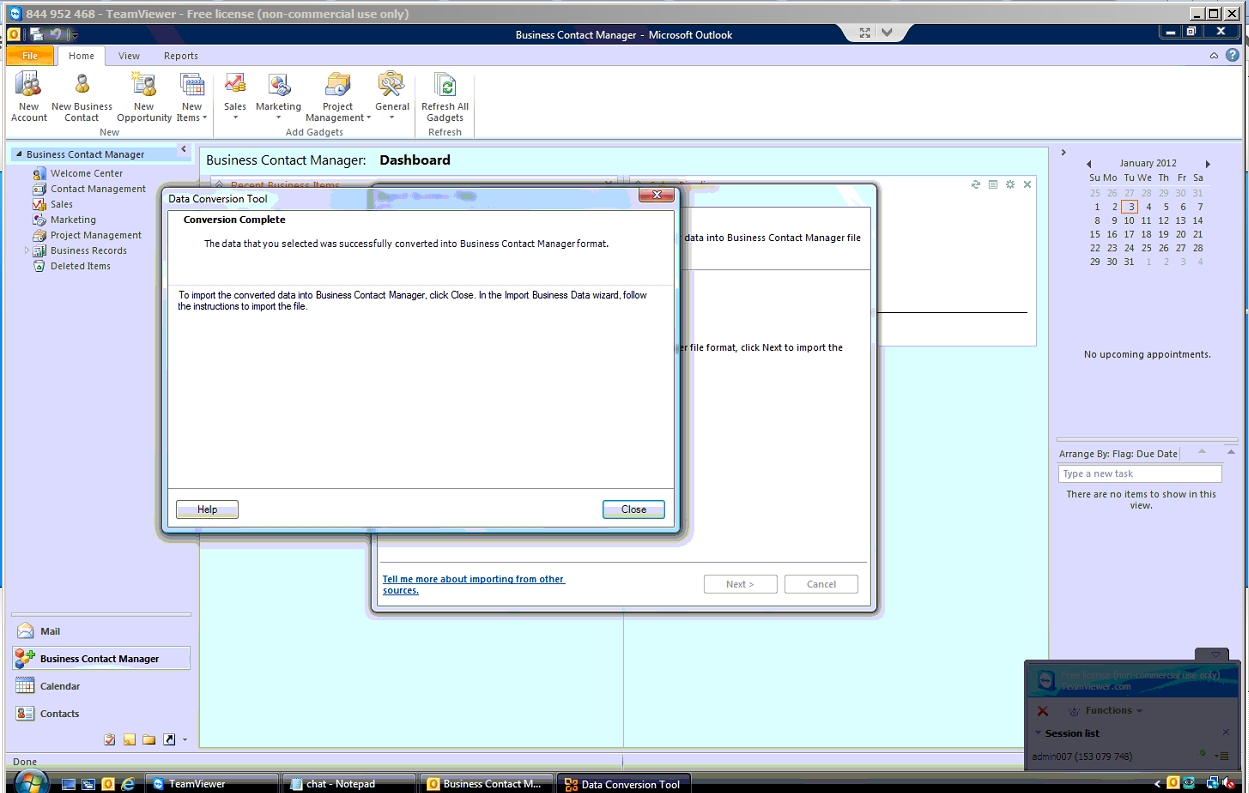Refresh the dashboard gadget

coord(975,185)
